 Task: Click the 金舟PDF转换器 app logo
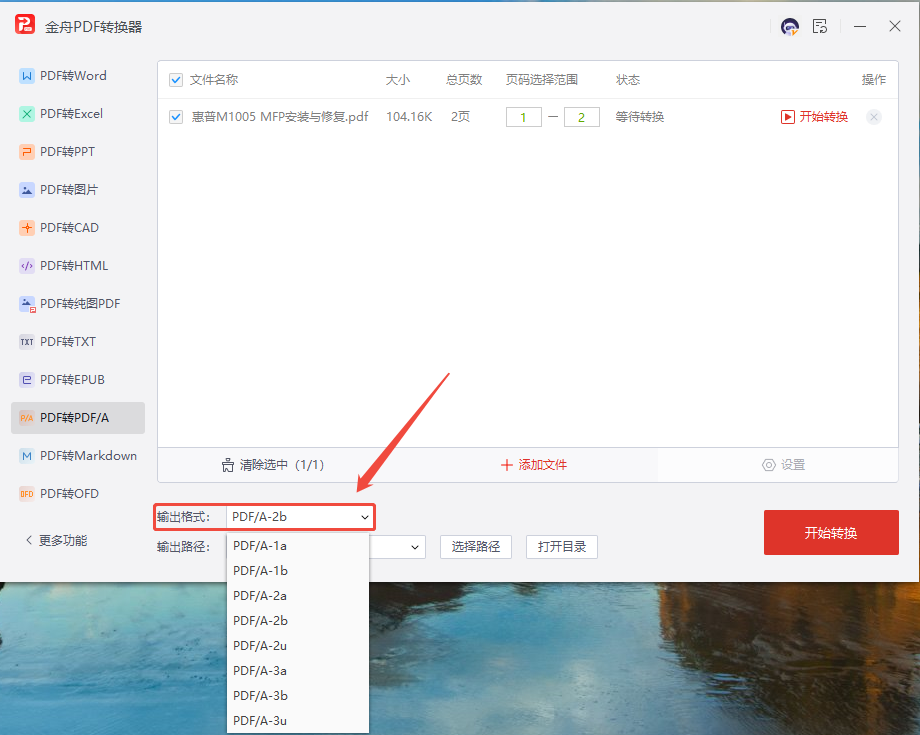25,25
